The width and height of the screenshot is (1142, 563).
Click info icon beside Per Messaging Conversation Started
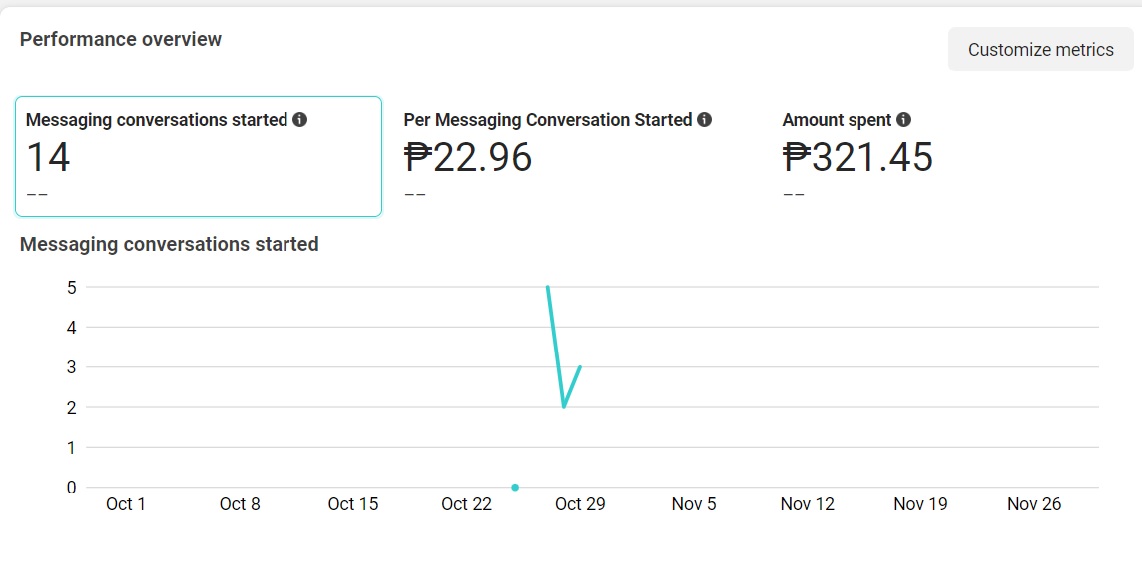704,119
